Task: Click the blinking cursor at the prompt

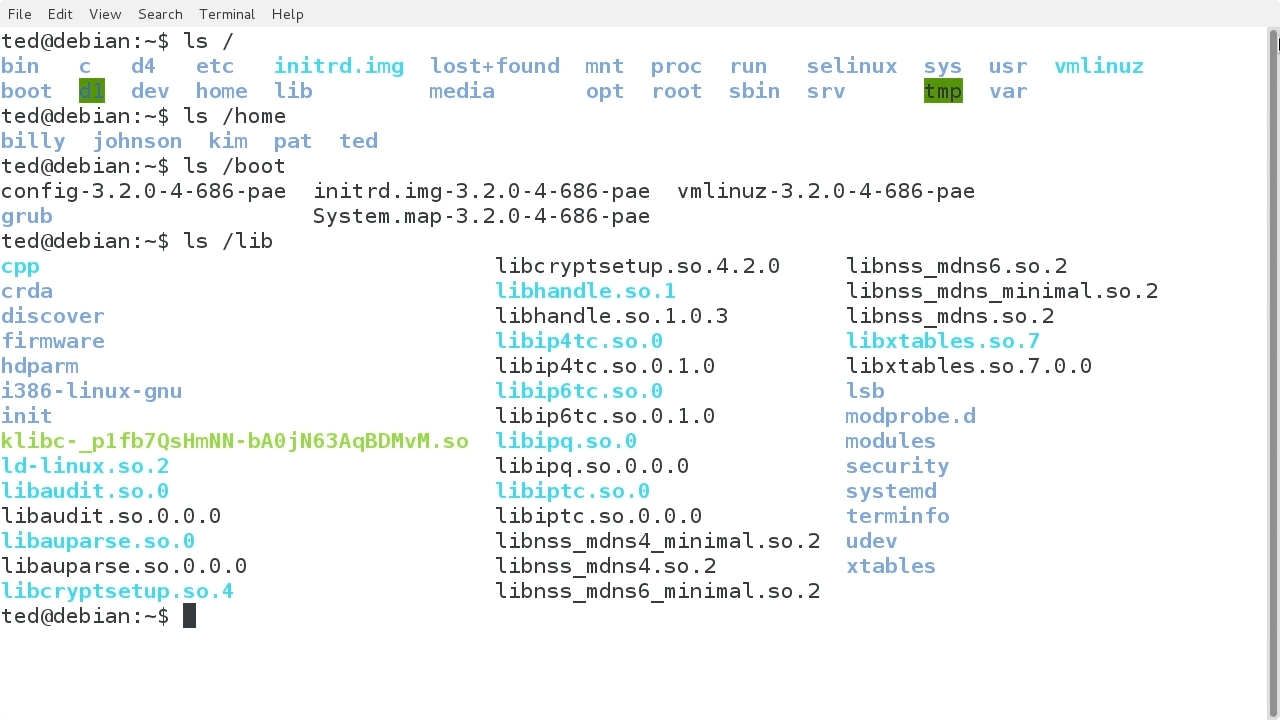Action: (x=189, y=616)
